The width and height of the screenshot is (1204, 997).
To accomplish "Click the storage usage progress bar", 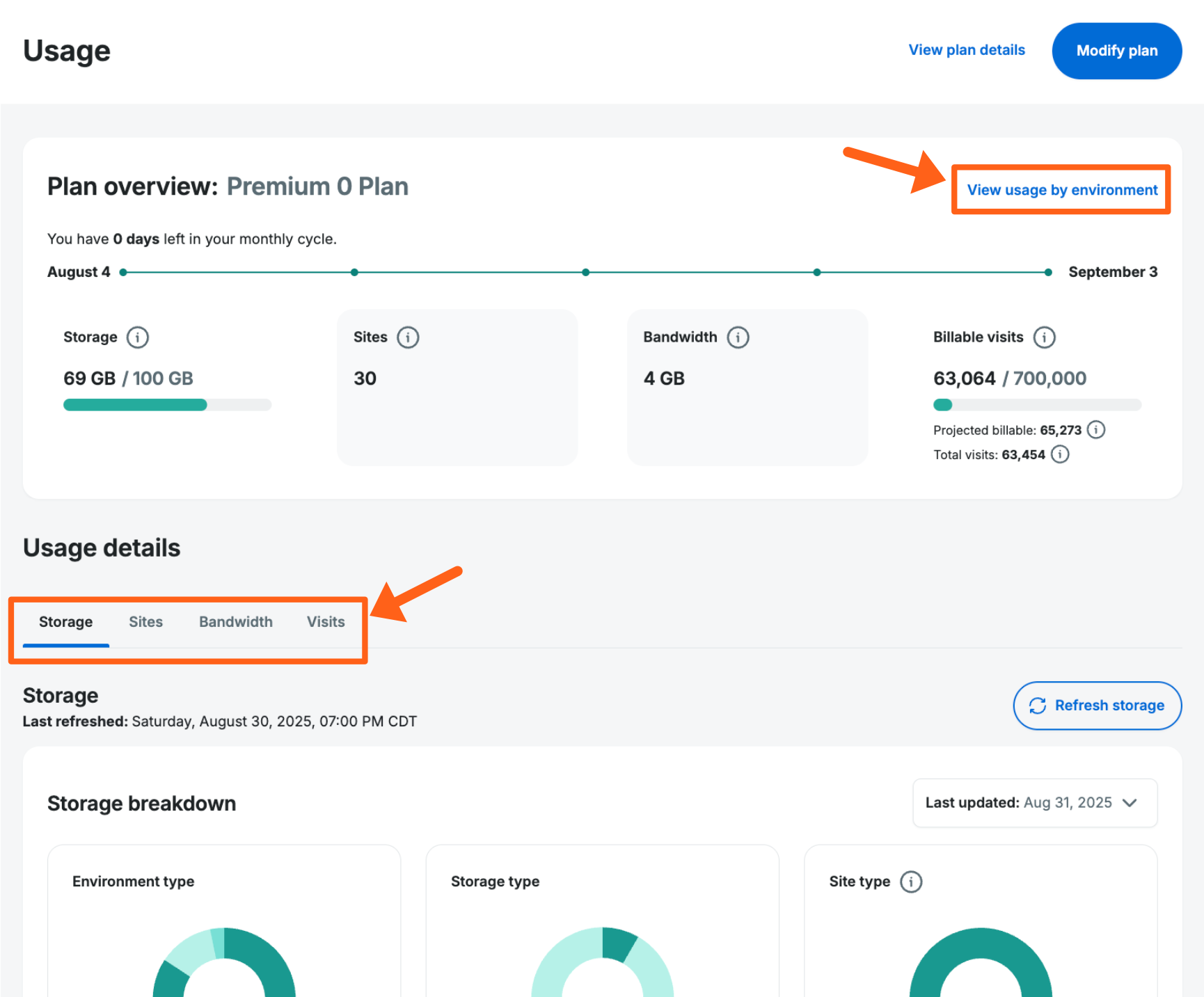I will (x=167, y=405).
